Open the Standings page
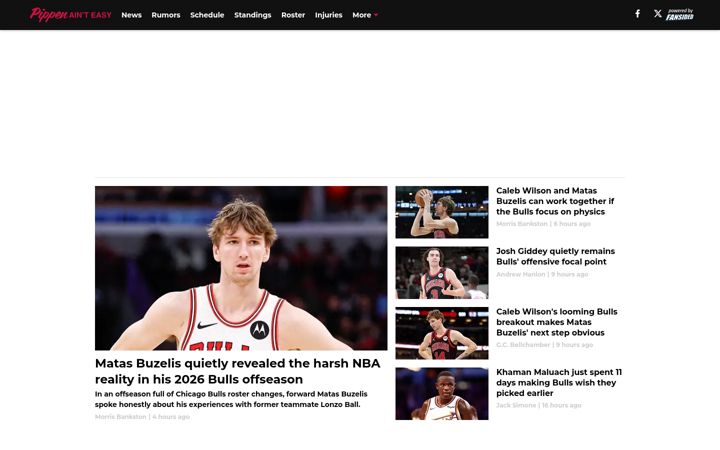720x450 pixels. tap(253, 15)
